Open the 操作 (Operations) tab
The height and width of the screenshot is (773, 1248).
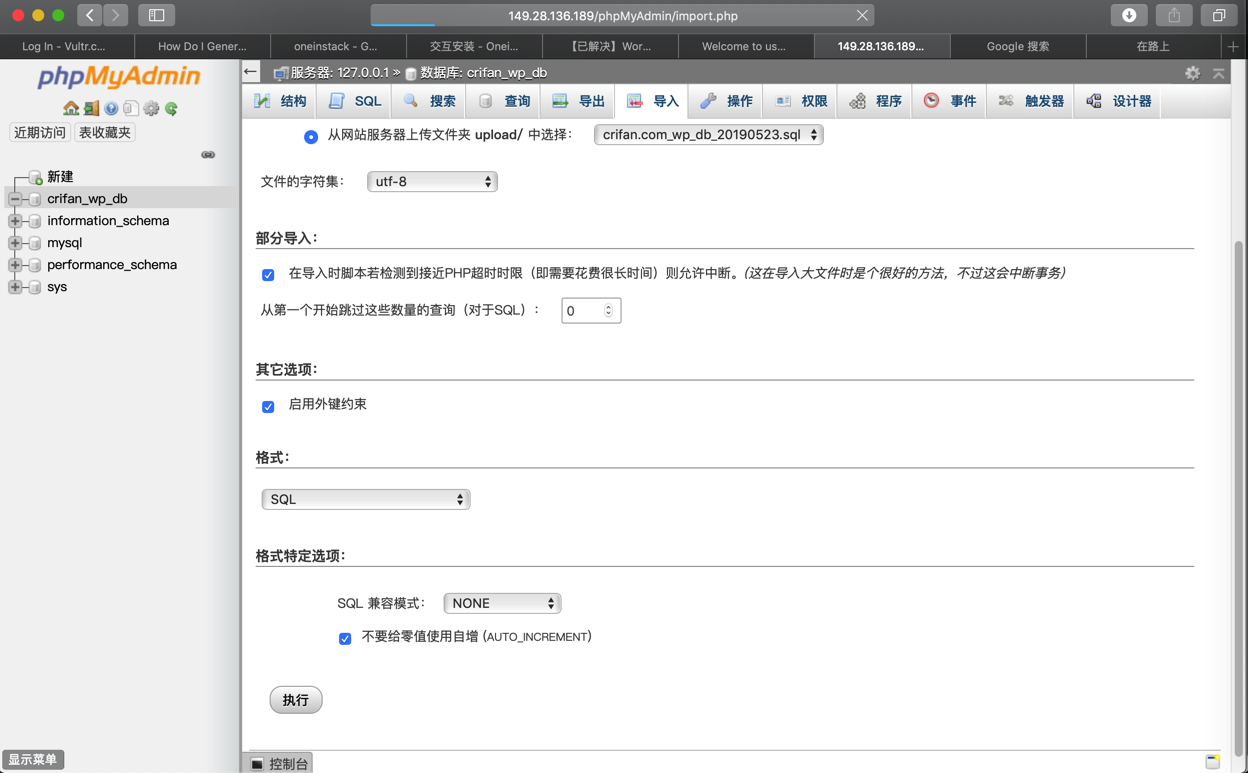point(727,101)
